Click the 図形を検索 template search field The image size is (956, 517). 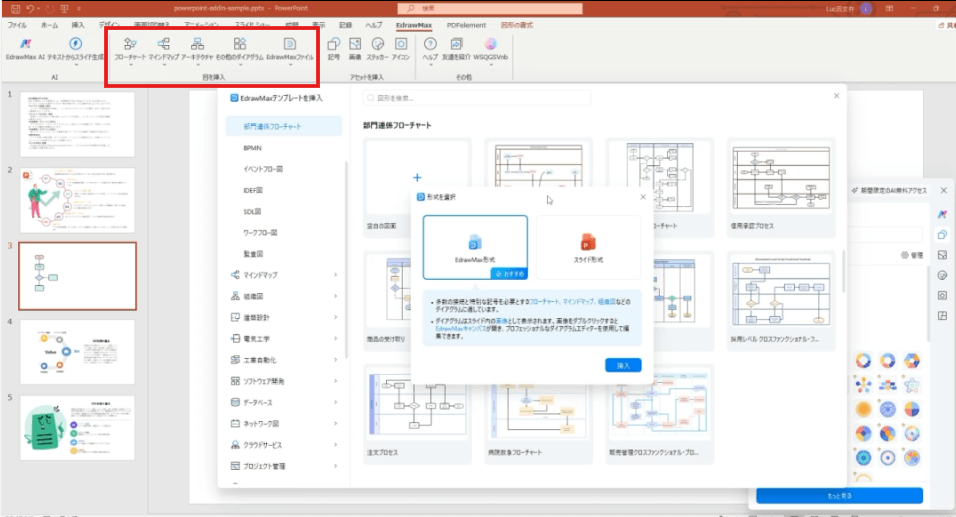tap(477, 98)
